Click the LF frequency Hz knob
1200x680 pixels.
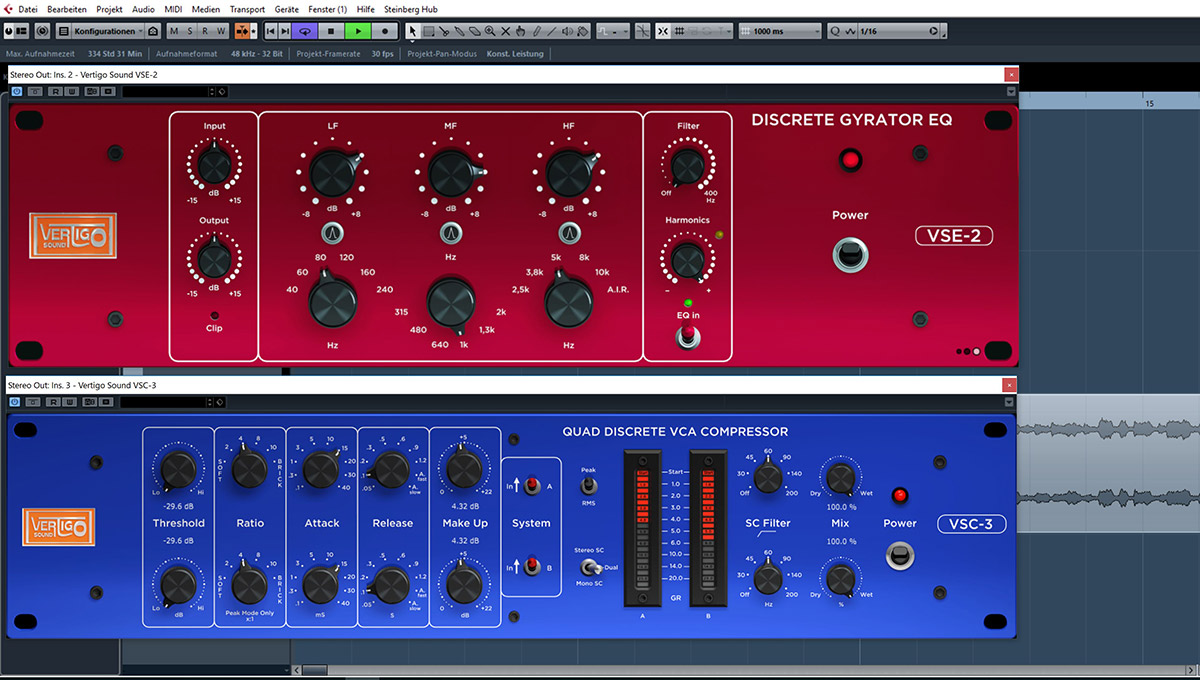point(333,303)
